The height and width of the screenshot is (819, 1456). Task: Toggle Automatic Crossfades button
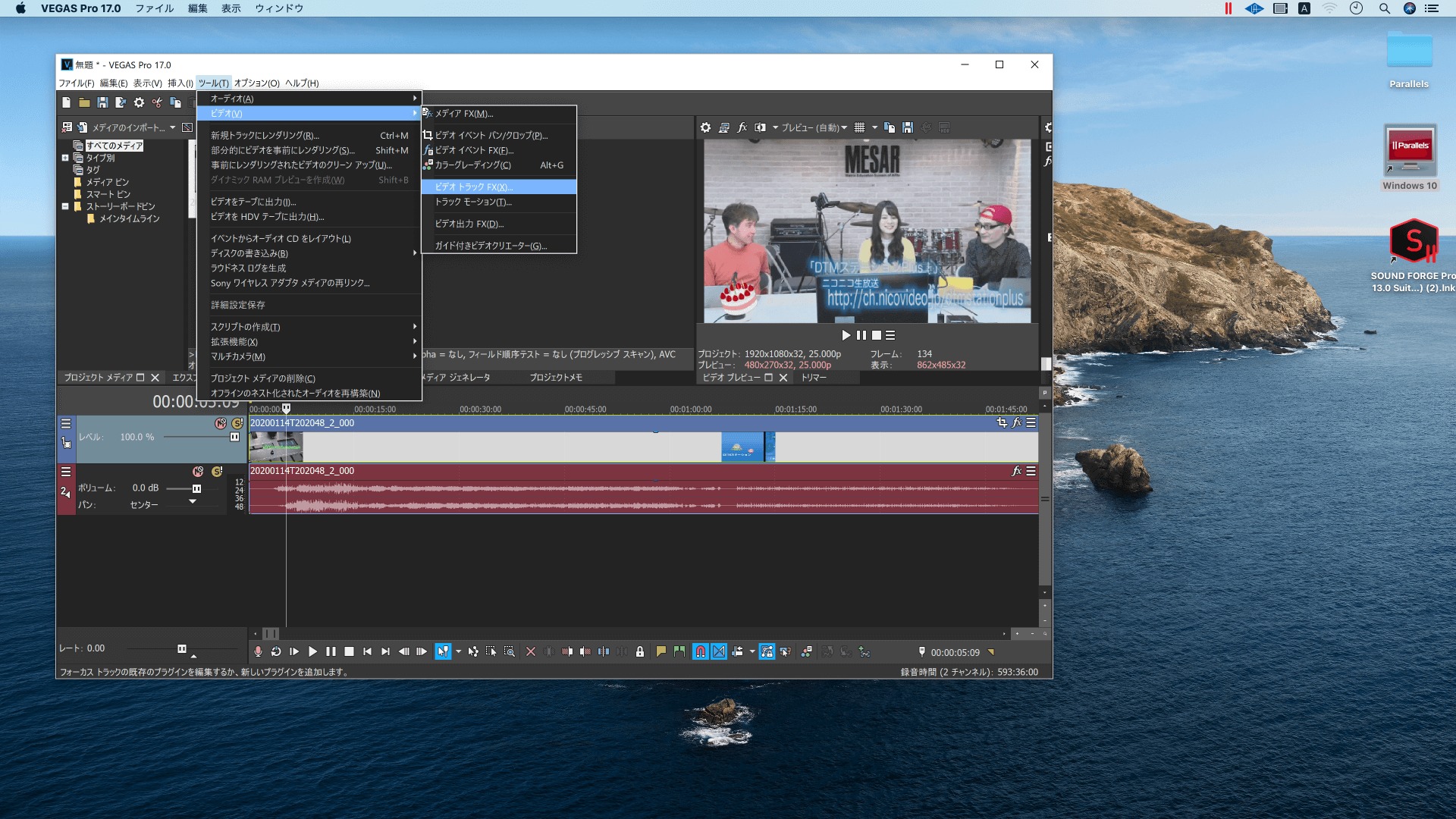719,651
